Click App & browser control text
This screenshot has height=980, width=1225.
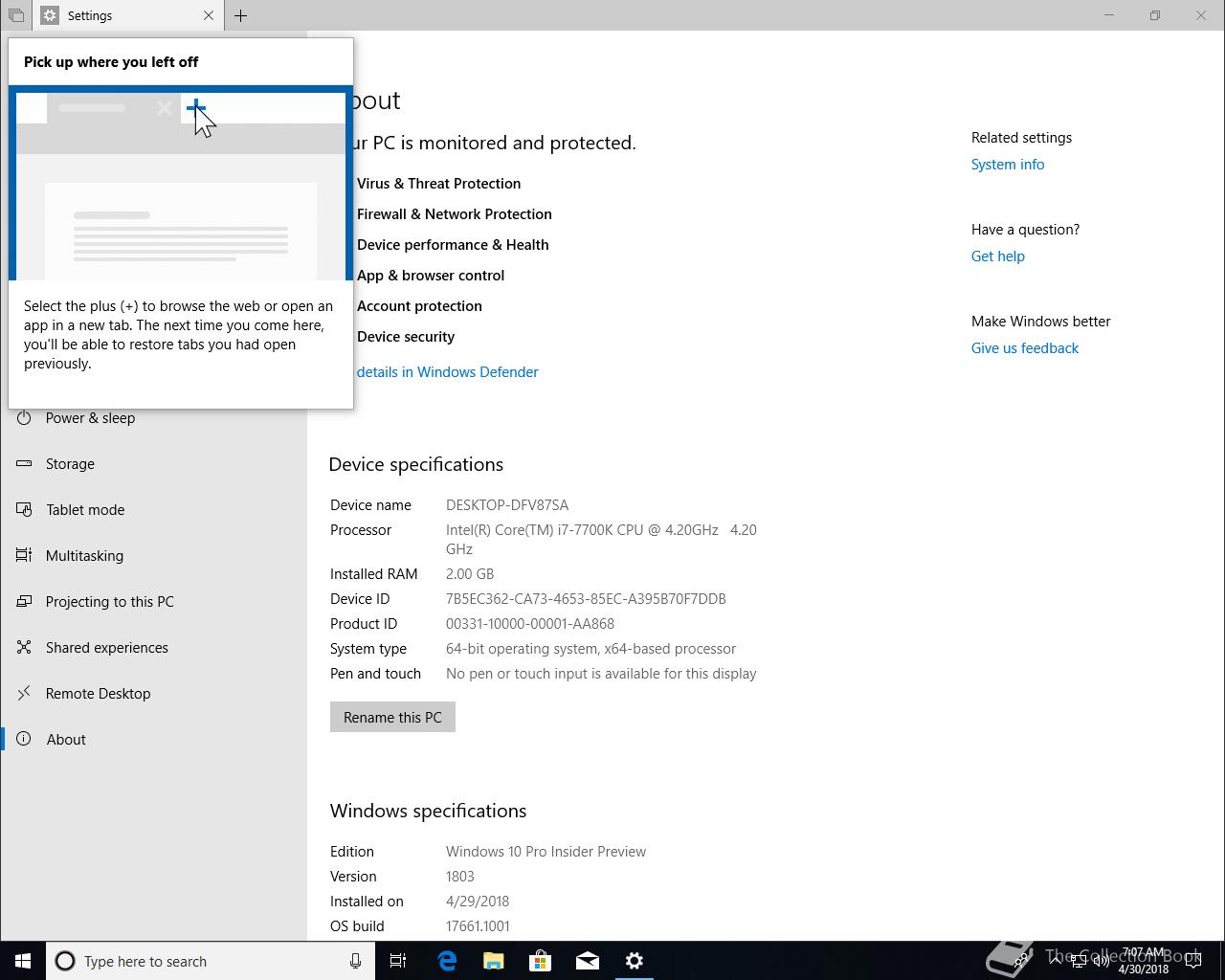430,275
